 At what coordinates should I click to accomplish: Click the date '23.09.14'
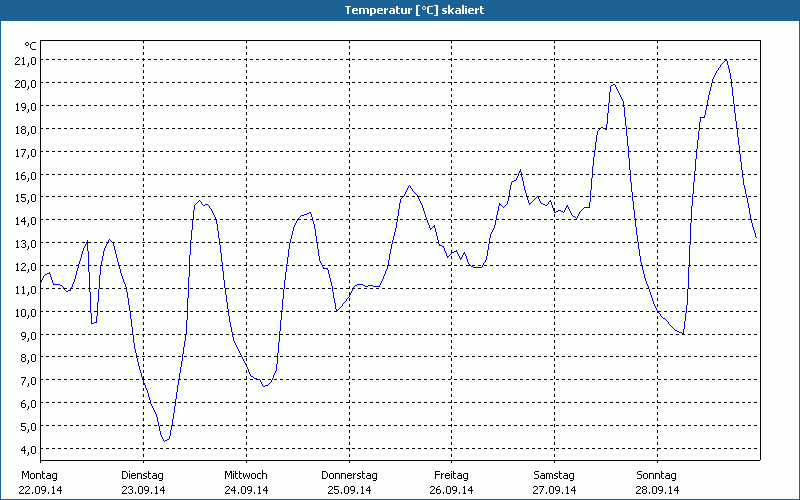tap(143, 490)
